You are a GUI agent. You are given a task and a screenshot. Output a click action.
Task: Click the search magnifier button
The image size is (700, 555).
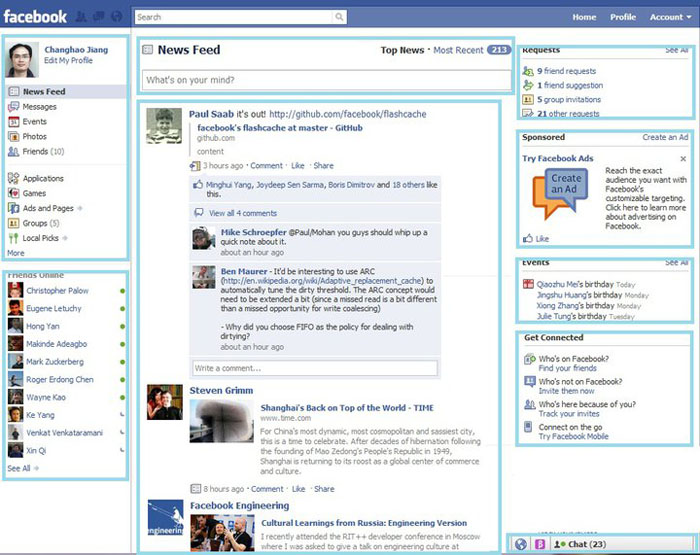point(339,17)
